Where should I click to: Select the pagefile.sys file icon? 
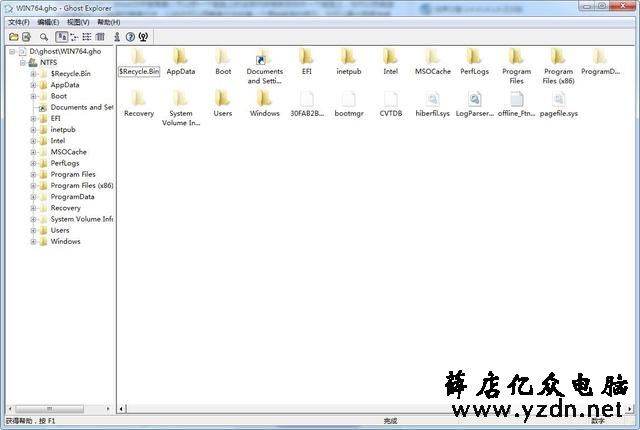[558, 99]
